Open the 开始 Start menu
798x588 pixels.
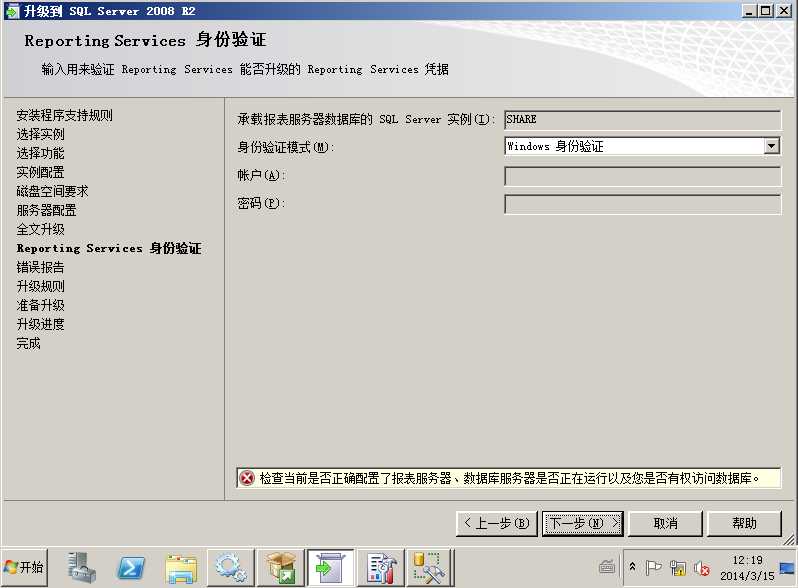[24, 567]
